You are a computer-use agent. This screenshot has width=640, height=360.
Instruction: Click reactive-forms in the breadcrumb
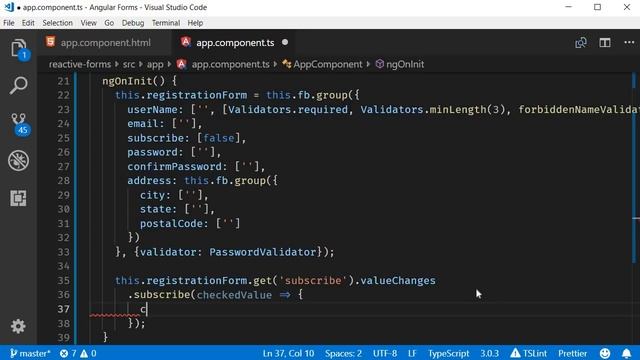[x=80, y=64]
